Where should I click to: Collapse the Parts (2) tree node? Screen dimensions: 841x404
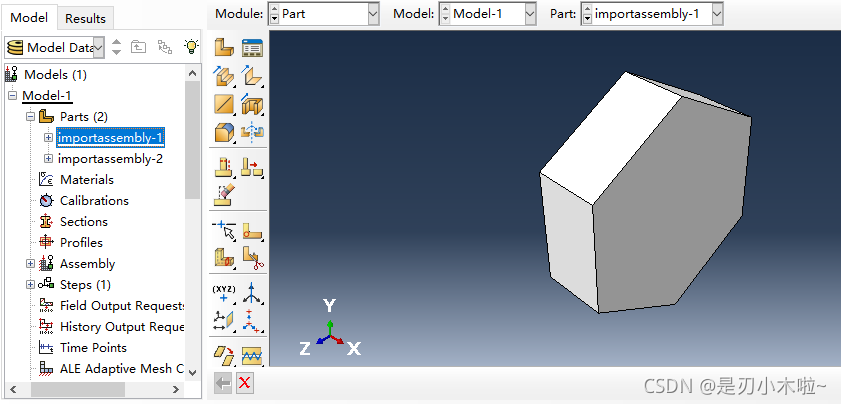tap(30, 117)
